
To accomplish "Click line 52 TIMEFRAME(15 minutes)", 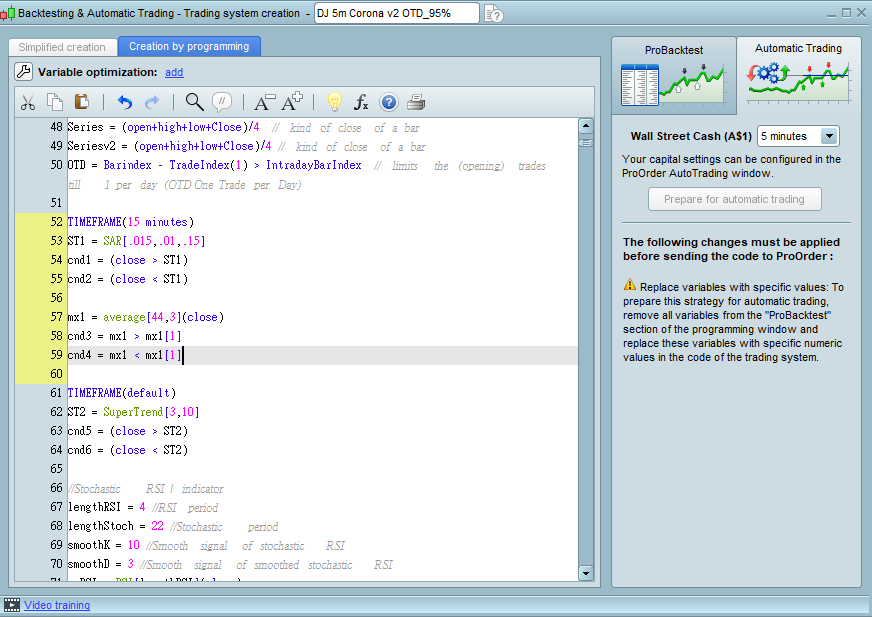I will pos(130,222).
